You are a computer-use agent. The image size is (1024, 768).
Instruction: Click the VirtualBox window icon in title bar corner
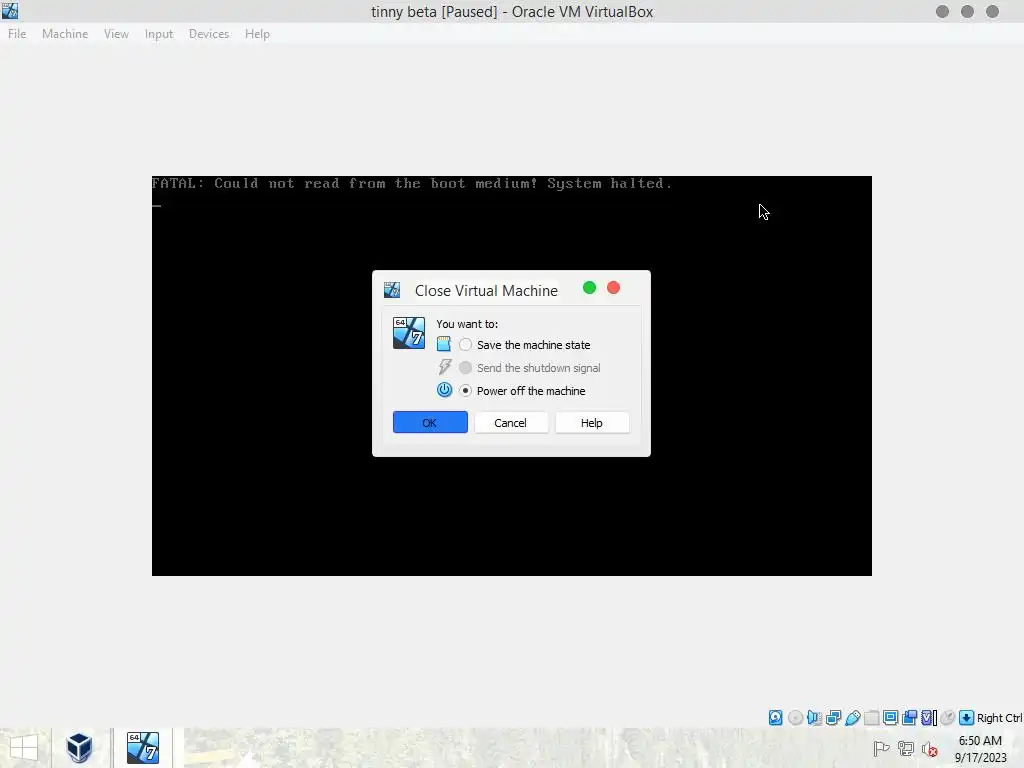coord(10,10)
